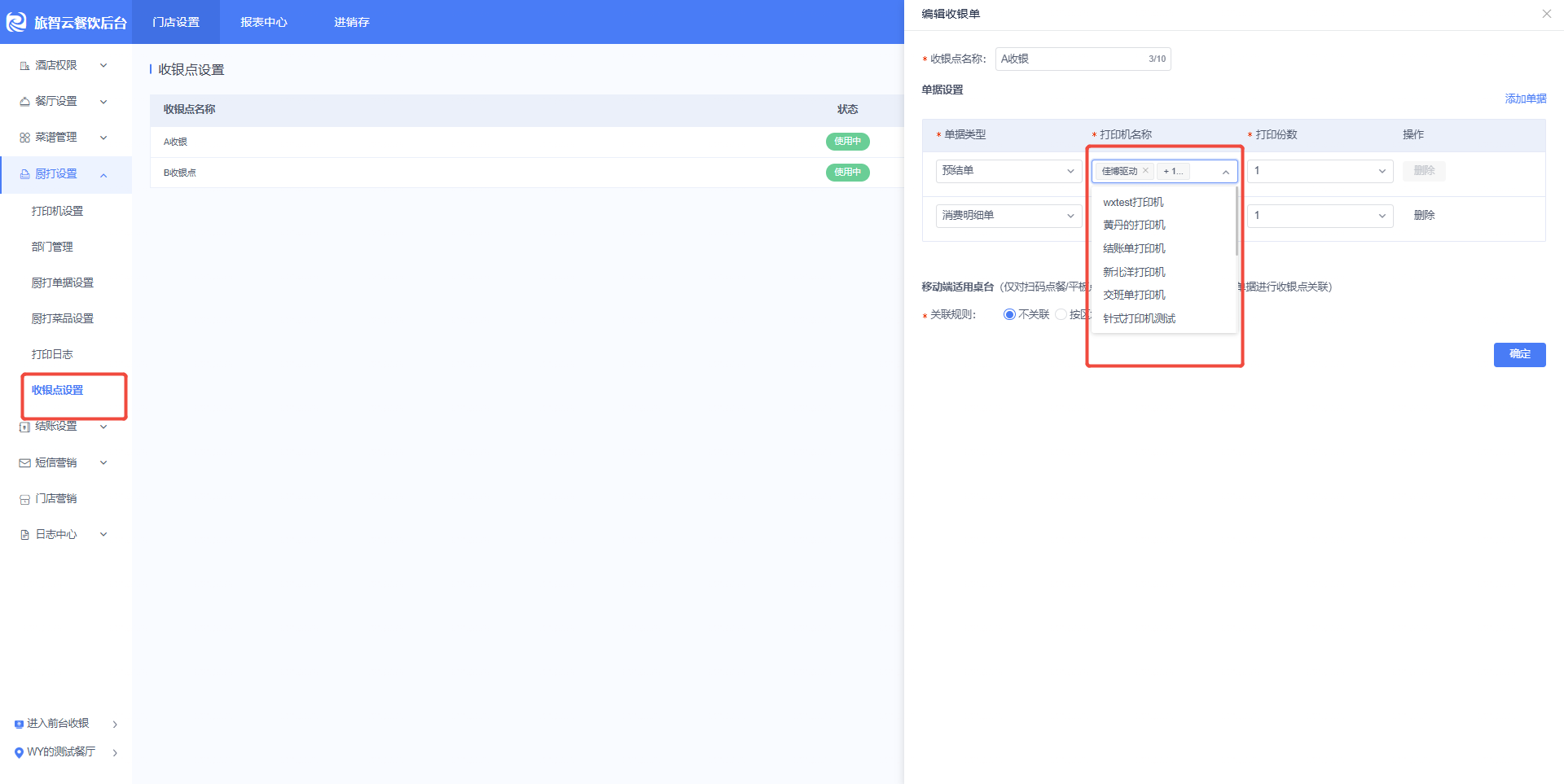
Task: Select the A收银 row in the table
Action: tap(526, 142)
